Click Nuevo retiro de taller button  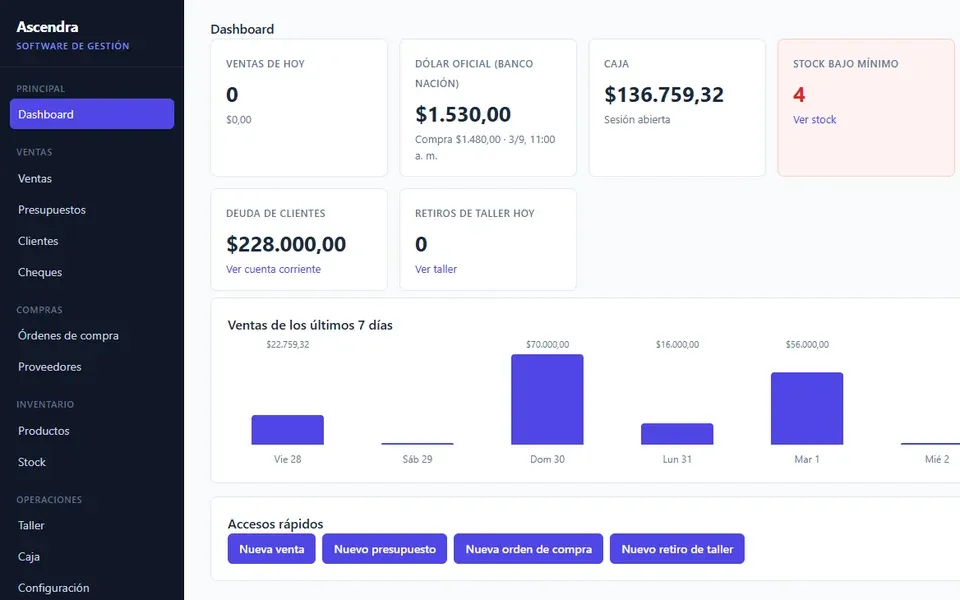click(677, 549)
